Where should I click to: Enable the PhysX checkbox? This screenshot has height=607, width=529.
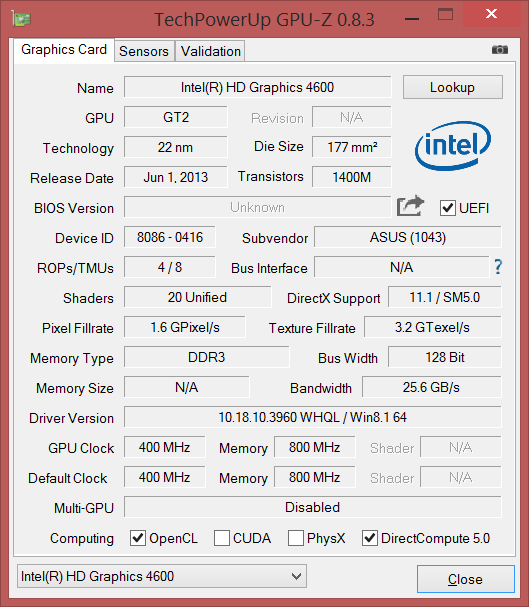click(x=296, y=538)
